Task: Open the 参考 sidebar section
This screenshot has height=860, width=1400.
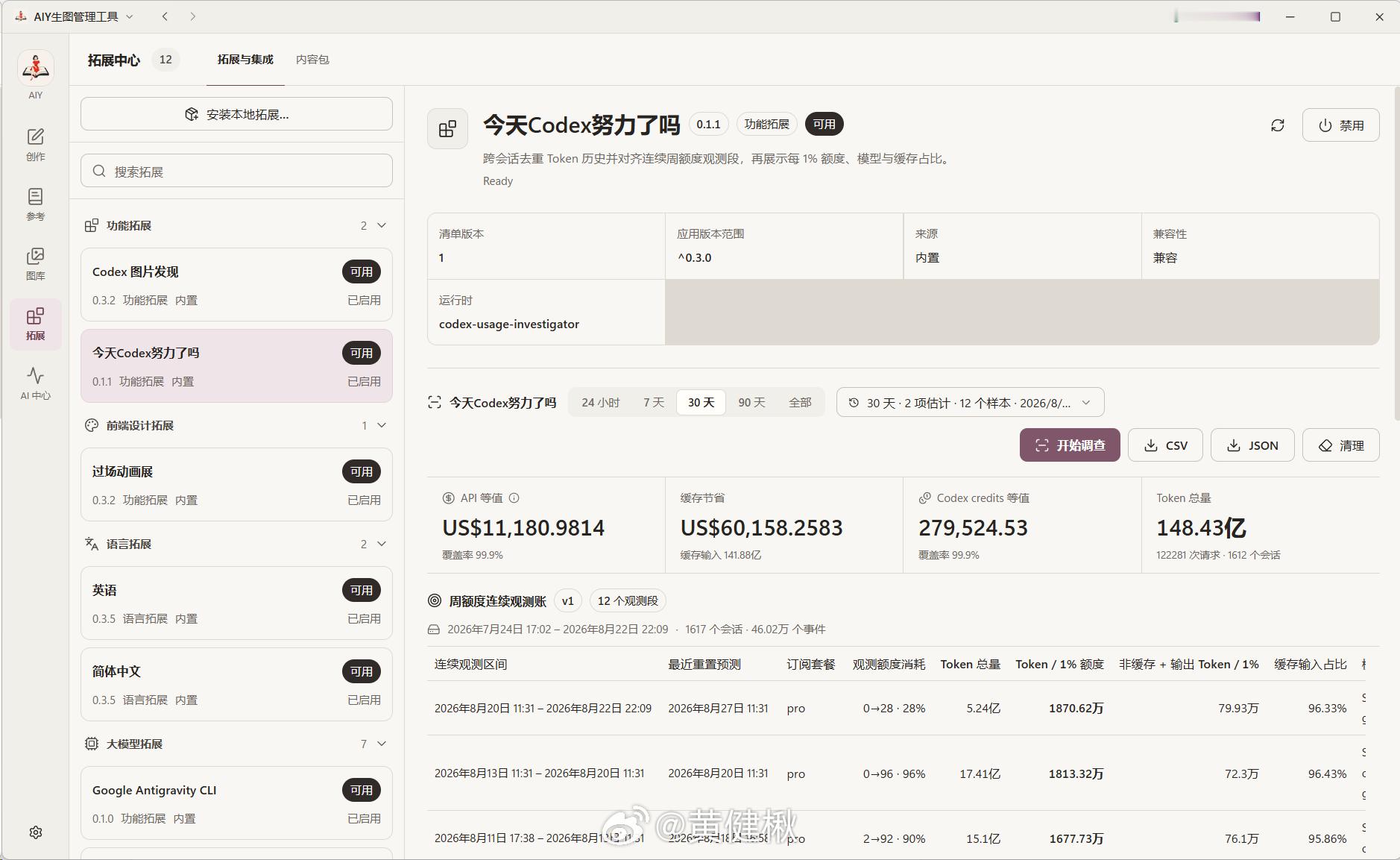Action: tap(36, 204)
